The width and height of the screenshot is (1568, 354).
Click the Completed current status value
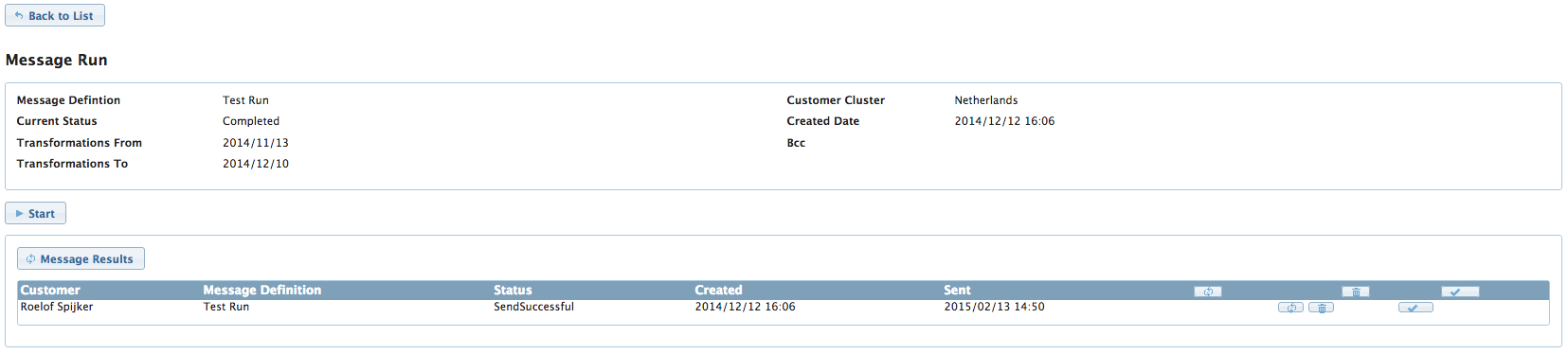(251, 121)
